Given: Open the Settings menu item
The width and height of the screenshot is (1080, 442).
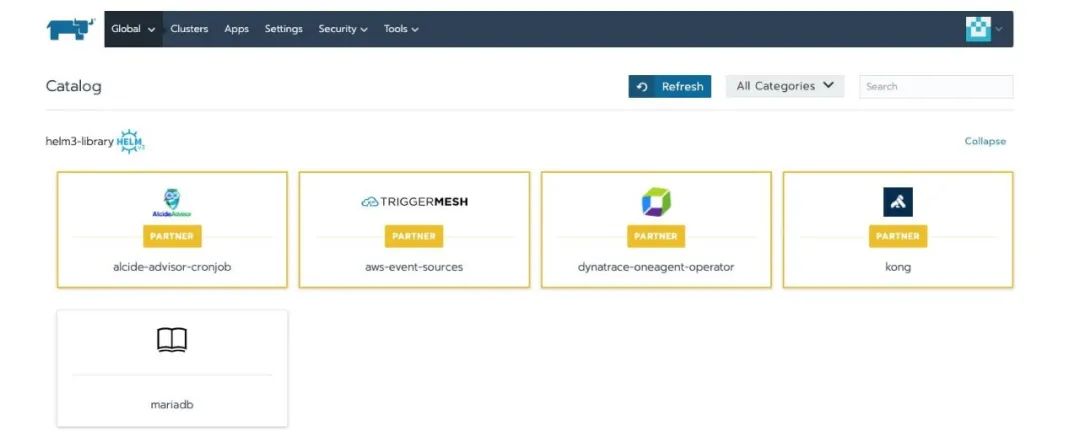Looking at the screenshot, I should [284, 29].
